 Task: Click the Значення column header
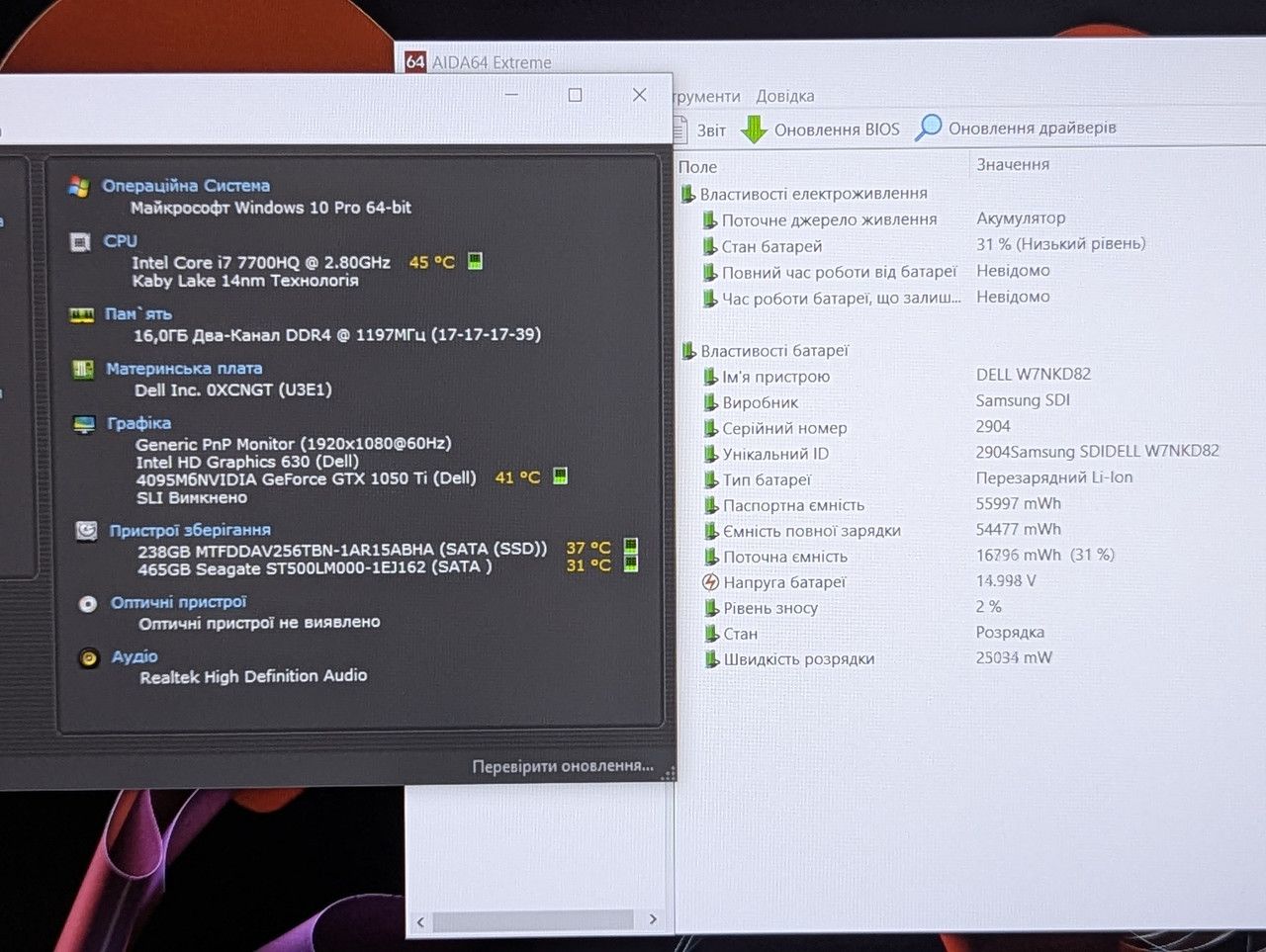(1013, 164)
